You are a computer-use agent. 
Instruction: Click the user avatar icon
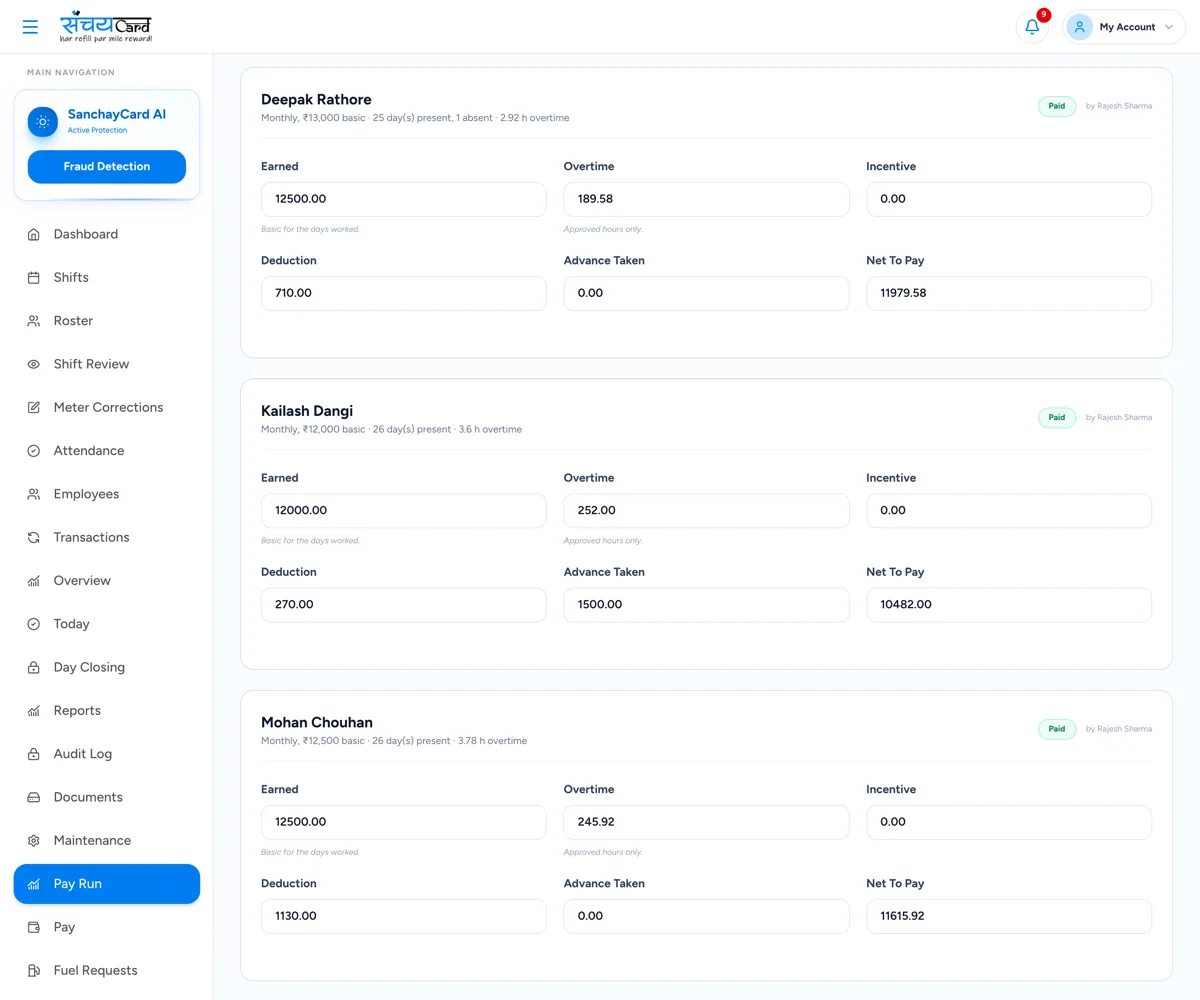[1080, 27]
